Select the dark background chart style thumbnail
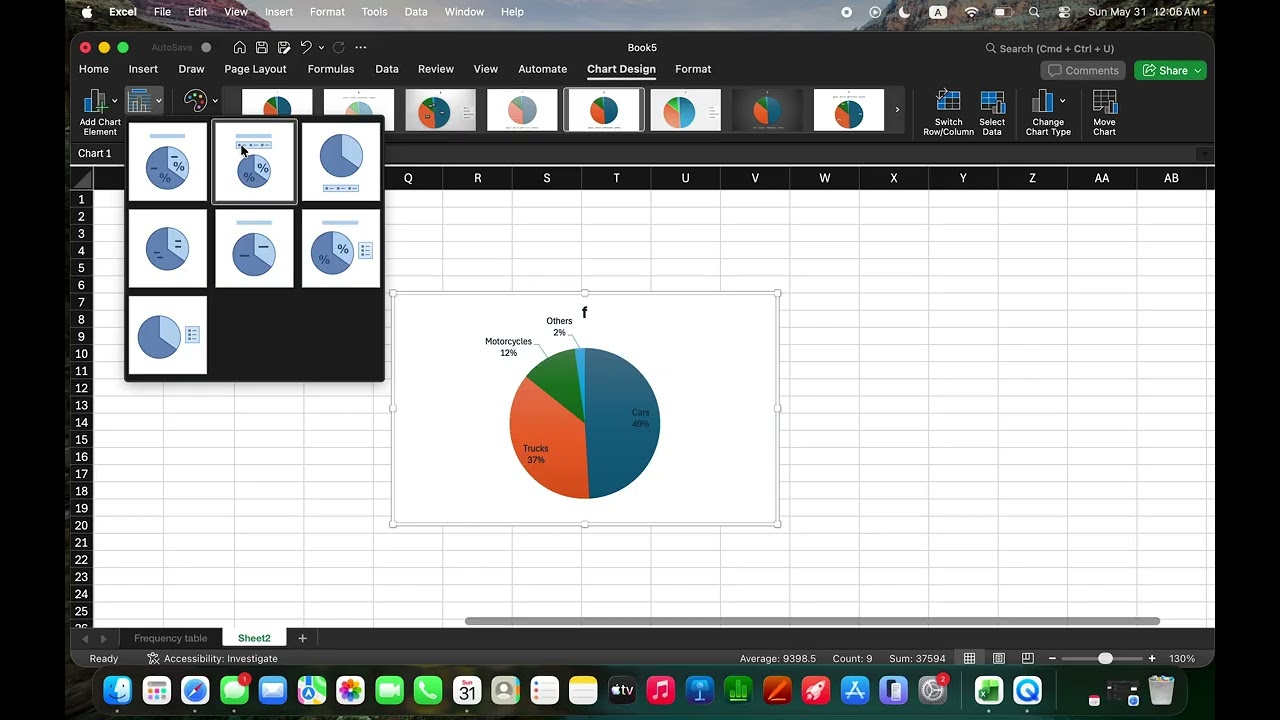 [x=767, y=110]
